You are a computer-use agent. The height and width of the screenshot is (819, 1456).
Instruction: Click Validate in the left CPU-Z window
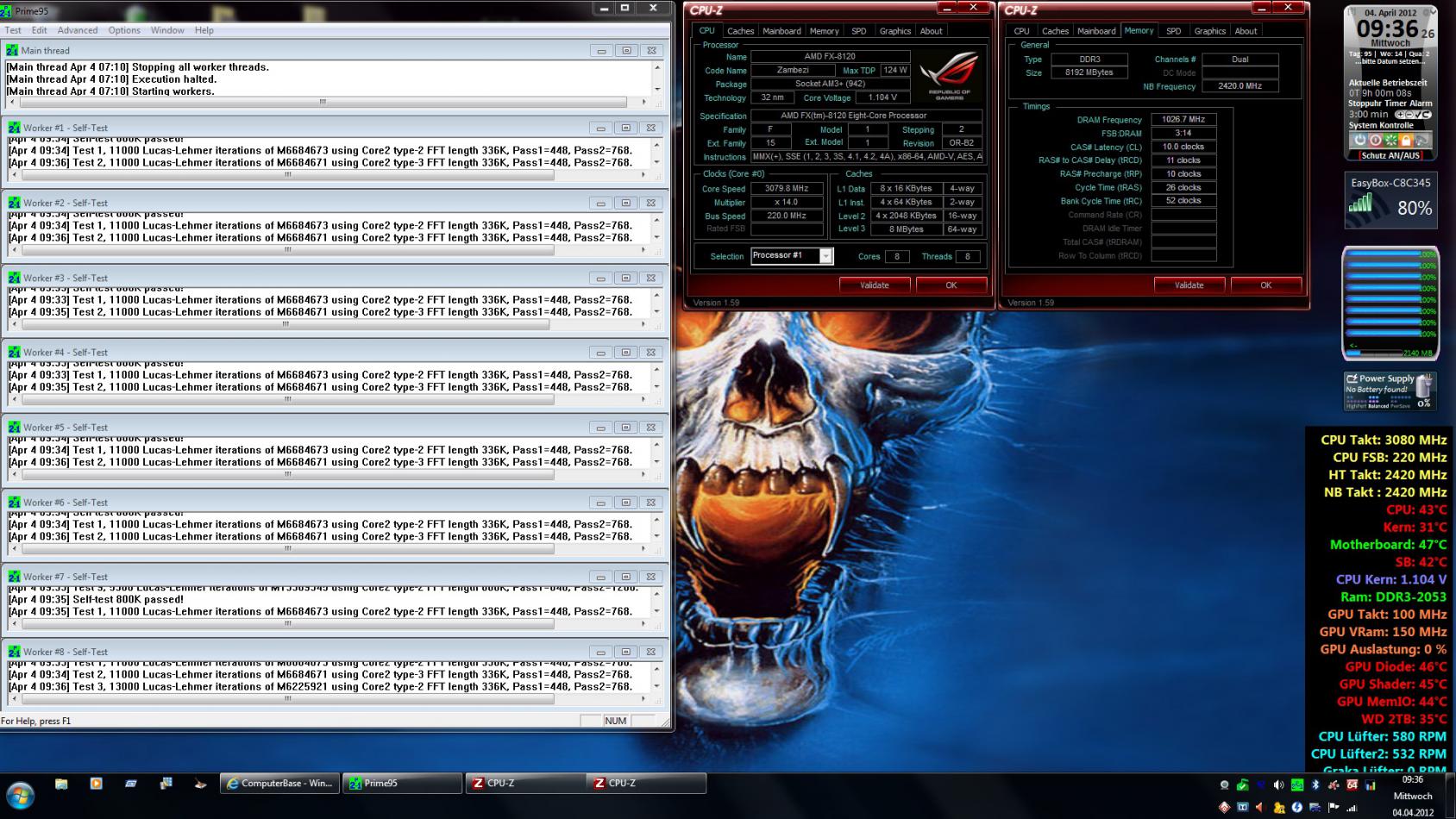[875, 284]
